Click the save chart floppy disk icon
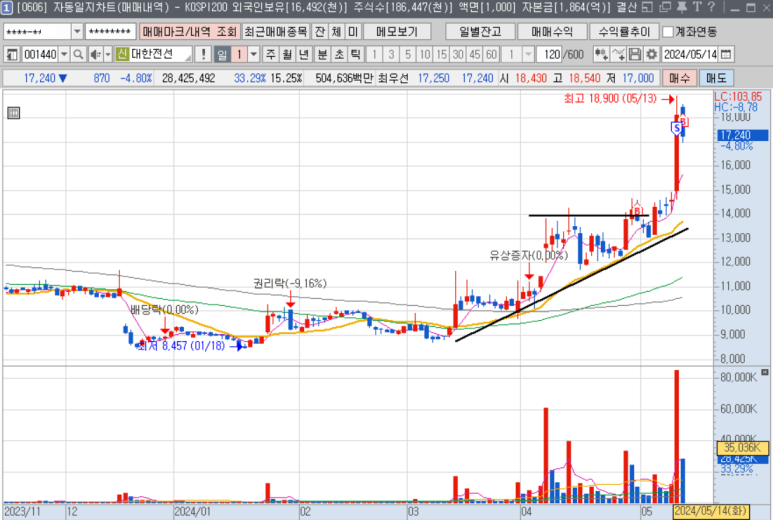773x520 pixels. click(x=635, y=54)
